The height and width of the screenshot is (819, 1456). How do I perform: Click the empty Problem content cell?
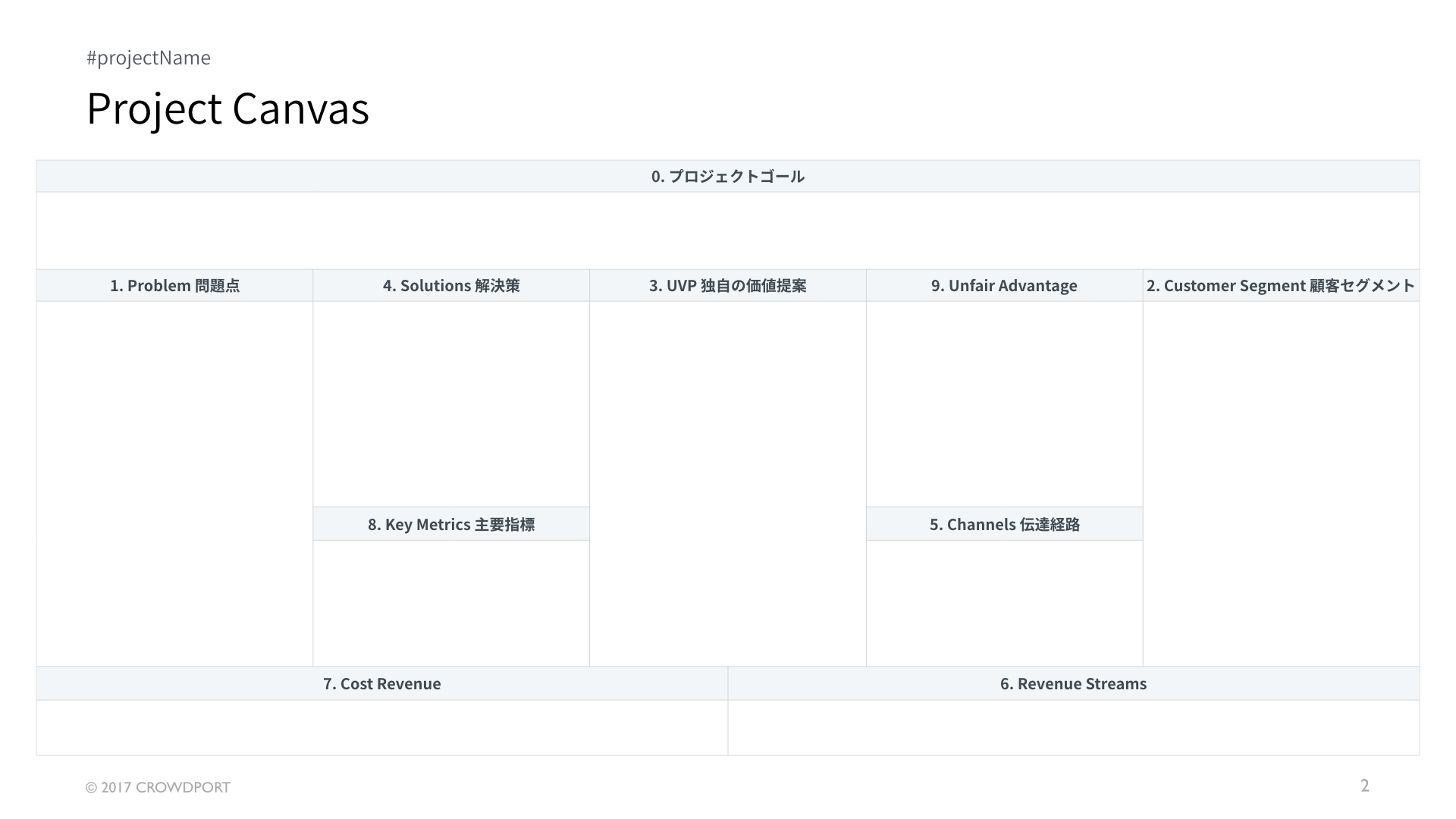tap(174, 484)
